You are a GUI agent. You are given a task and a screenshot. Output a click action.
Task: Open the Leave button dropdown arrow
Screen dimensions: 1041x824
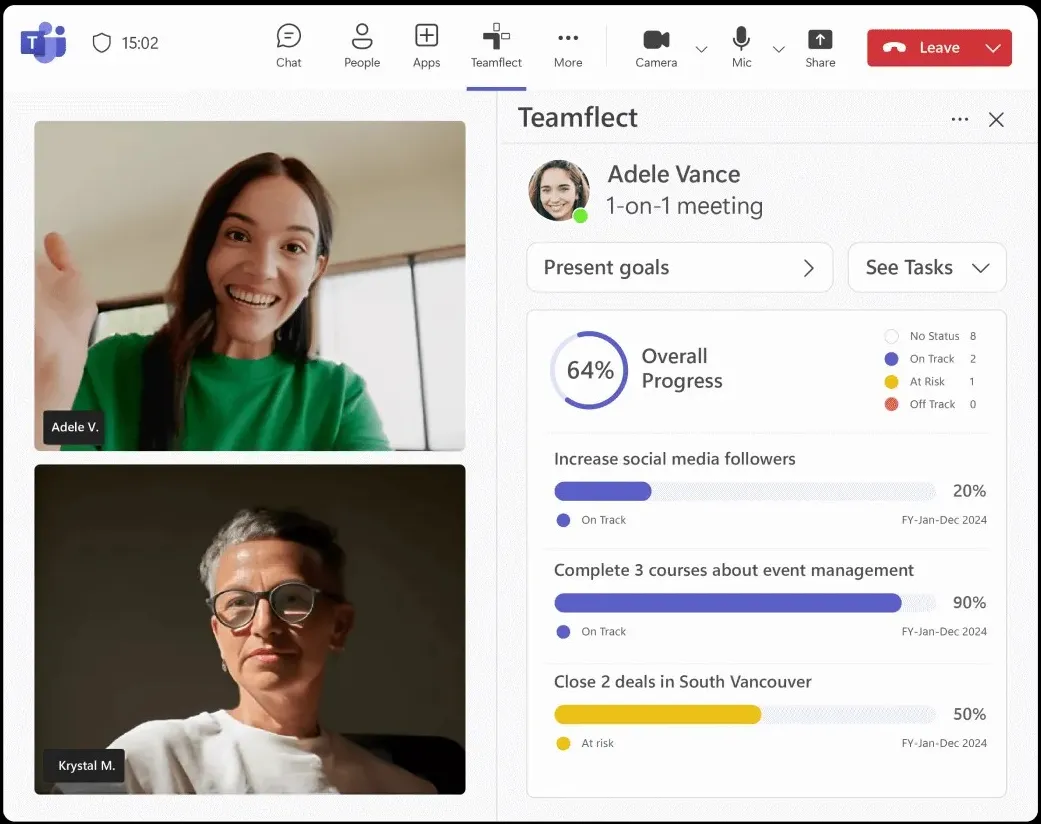tap(993, 48)
